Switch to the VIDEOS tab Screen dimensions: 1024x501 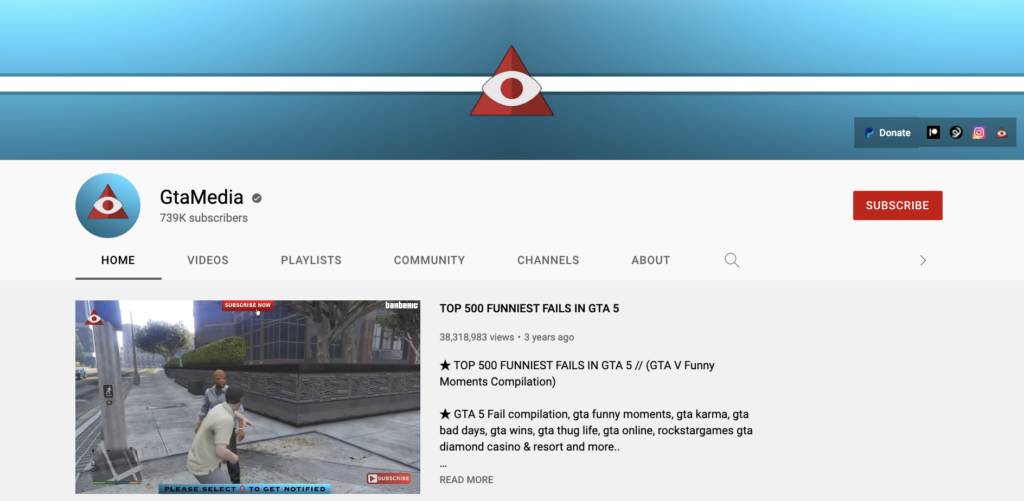click(x=208, y=260)
